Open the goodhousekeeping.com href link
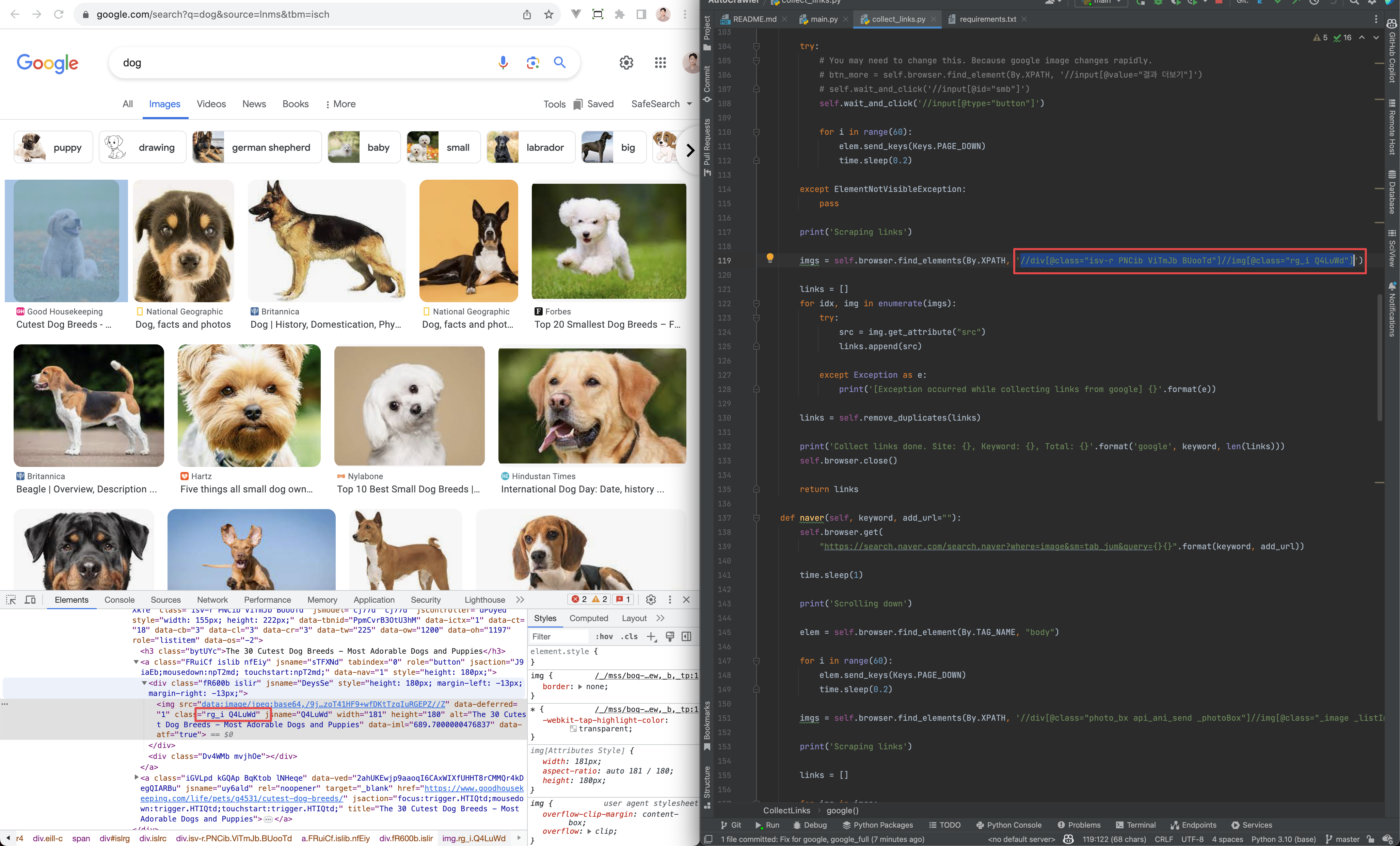Screen dimensions: 1400x846 click(332, 793)
